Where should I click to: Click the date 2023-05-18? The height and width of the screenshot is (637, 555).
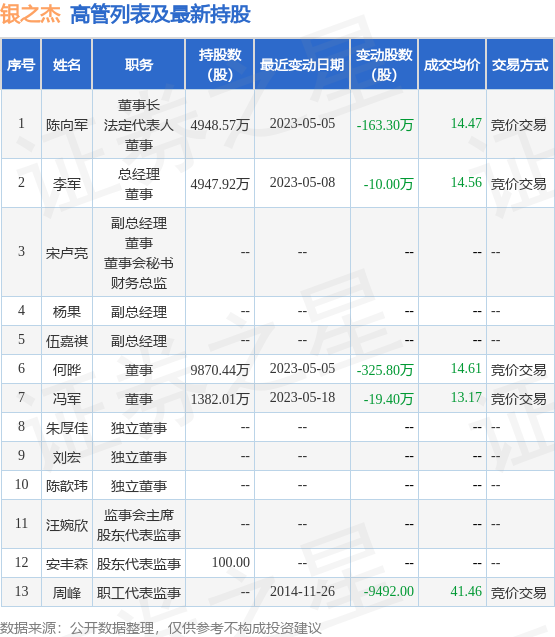[302, 397]
